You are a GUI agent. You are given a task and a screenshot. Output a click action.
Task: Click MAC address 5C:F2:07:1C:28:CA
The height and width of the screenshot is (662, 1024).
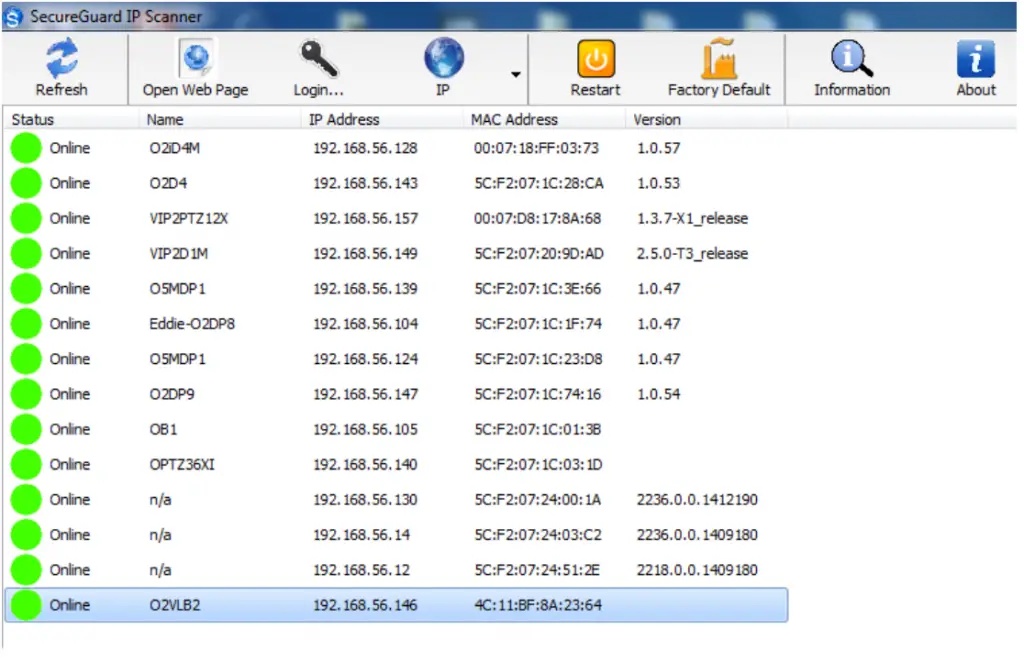[539, 183]
